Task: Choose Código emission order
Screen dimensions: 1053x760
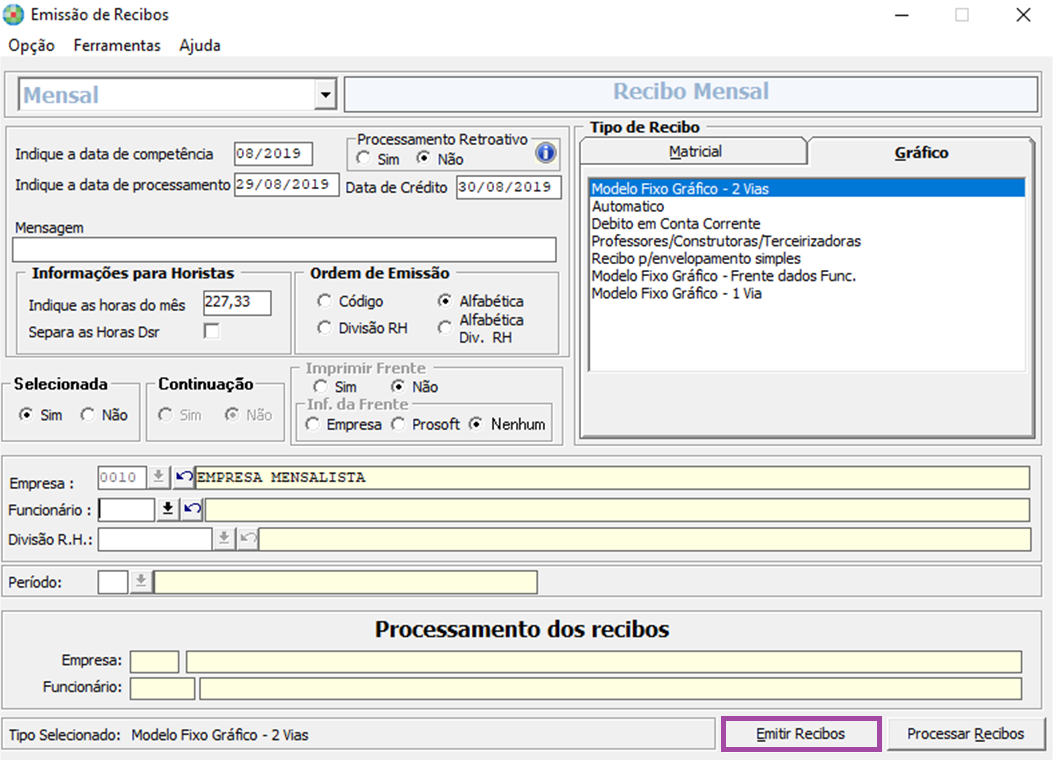Action: coord(324,301)
